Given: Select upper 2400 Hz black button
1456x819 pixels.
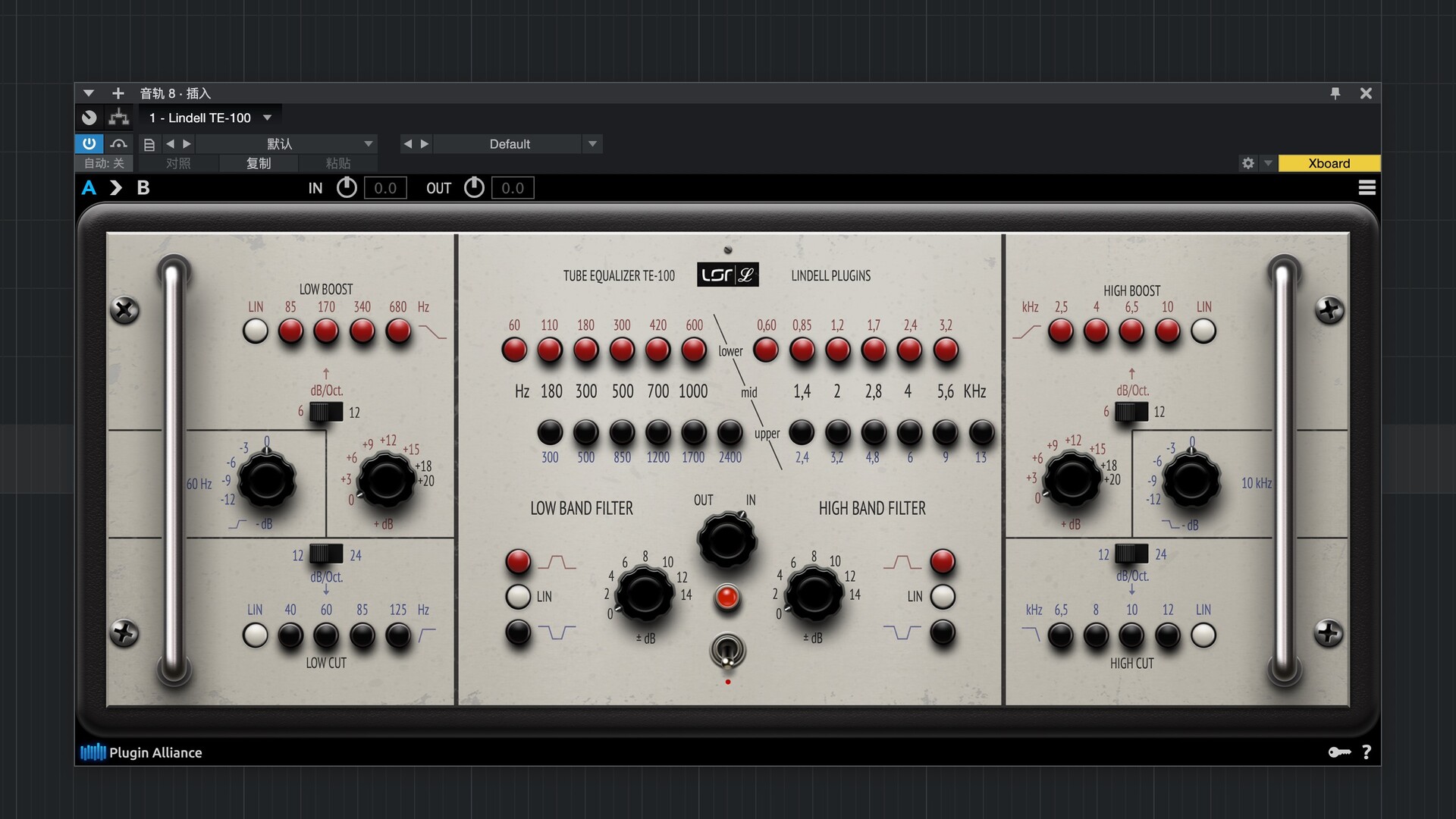Looking at the screenshot, I should tap(730, 432).
